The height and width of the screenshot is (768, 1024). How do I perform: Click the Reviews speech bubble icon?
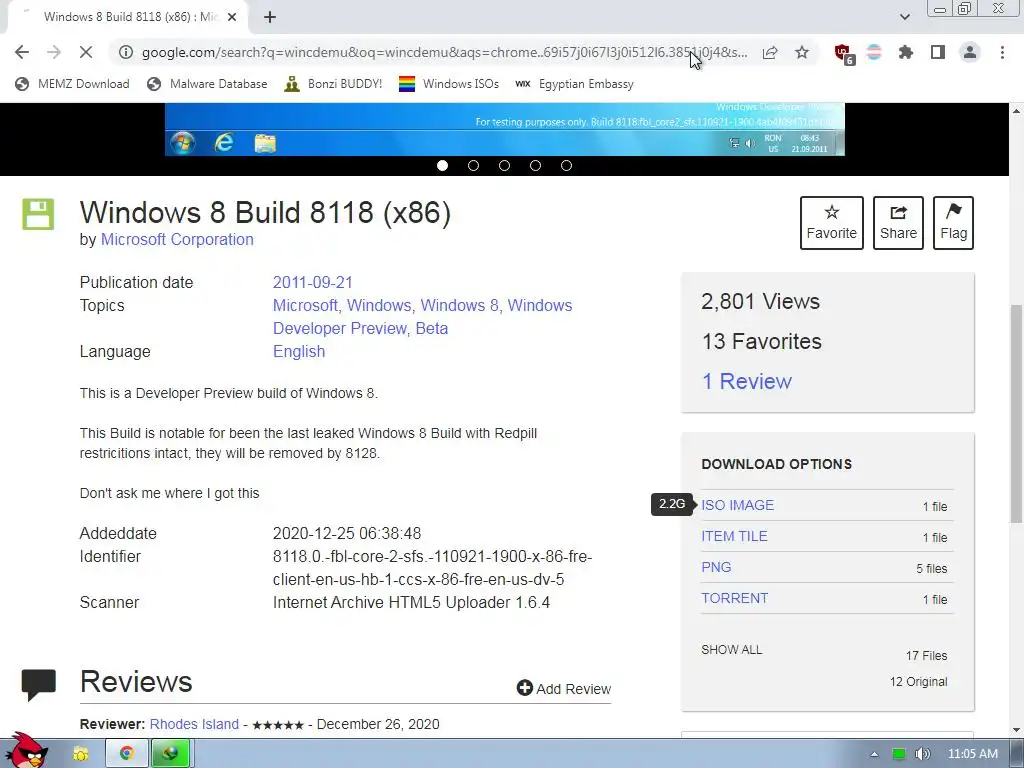click(39, 684)
